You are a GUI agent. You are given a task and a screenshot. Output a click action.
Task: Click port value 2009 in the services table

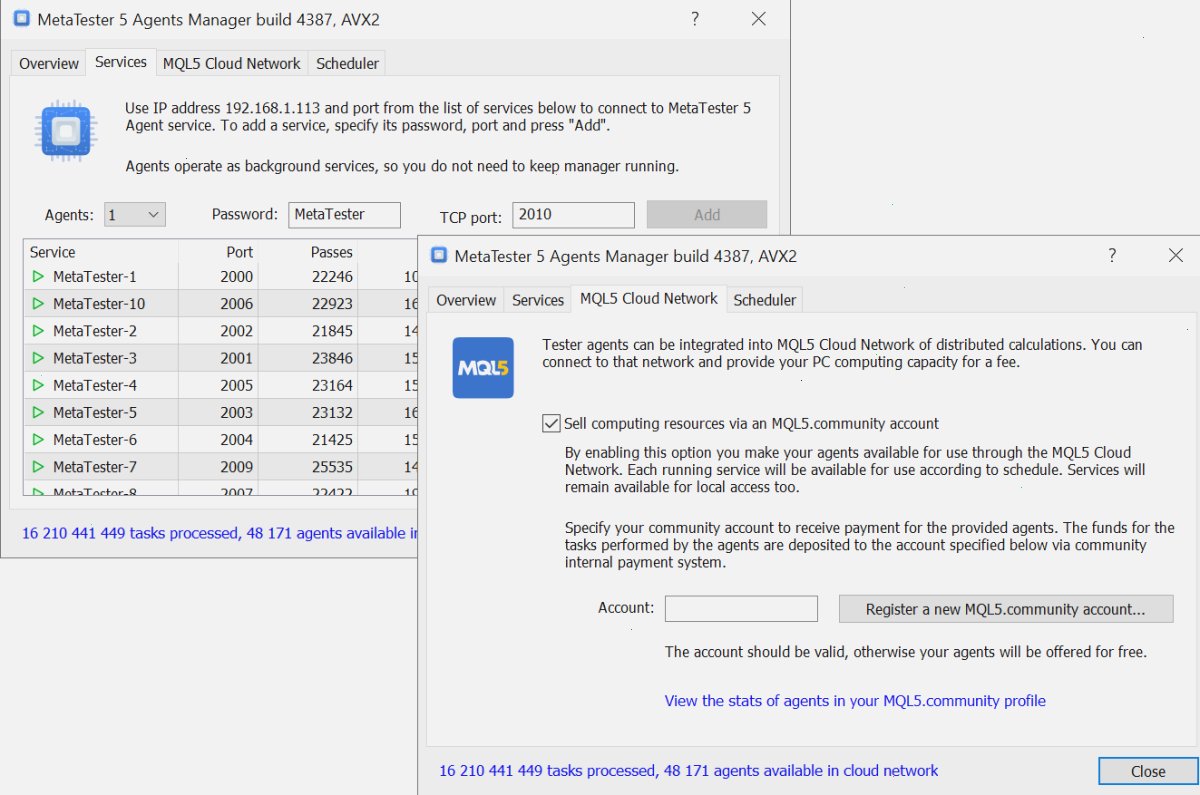point(237,466)
